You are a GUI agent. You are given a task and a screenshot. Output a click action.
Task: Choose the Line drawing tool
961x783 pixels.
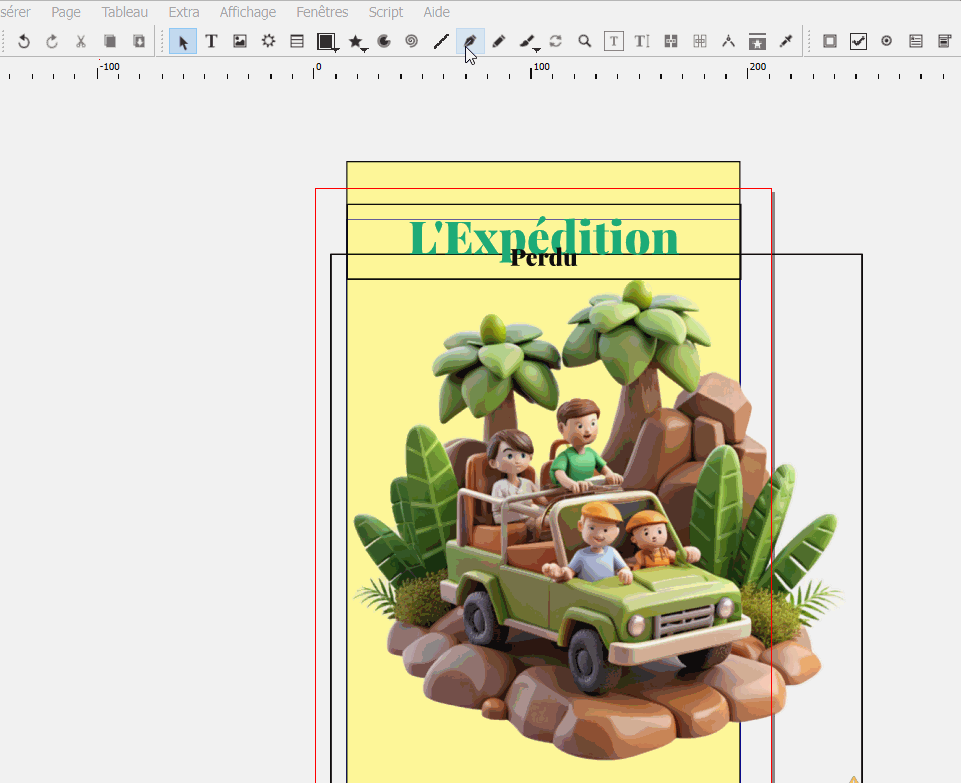[441, 41]
